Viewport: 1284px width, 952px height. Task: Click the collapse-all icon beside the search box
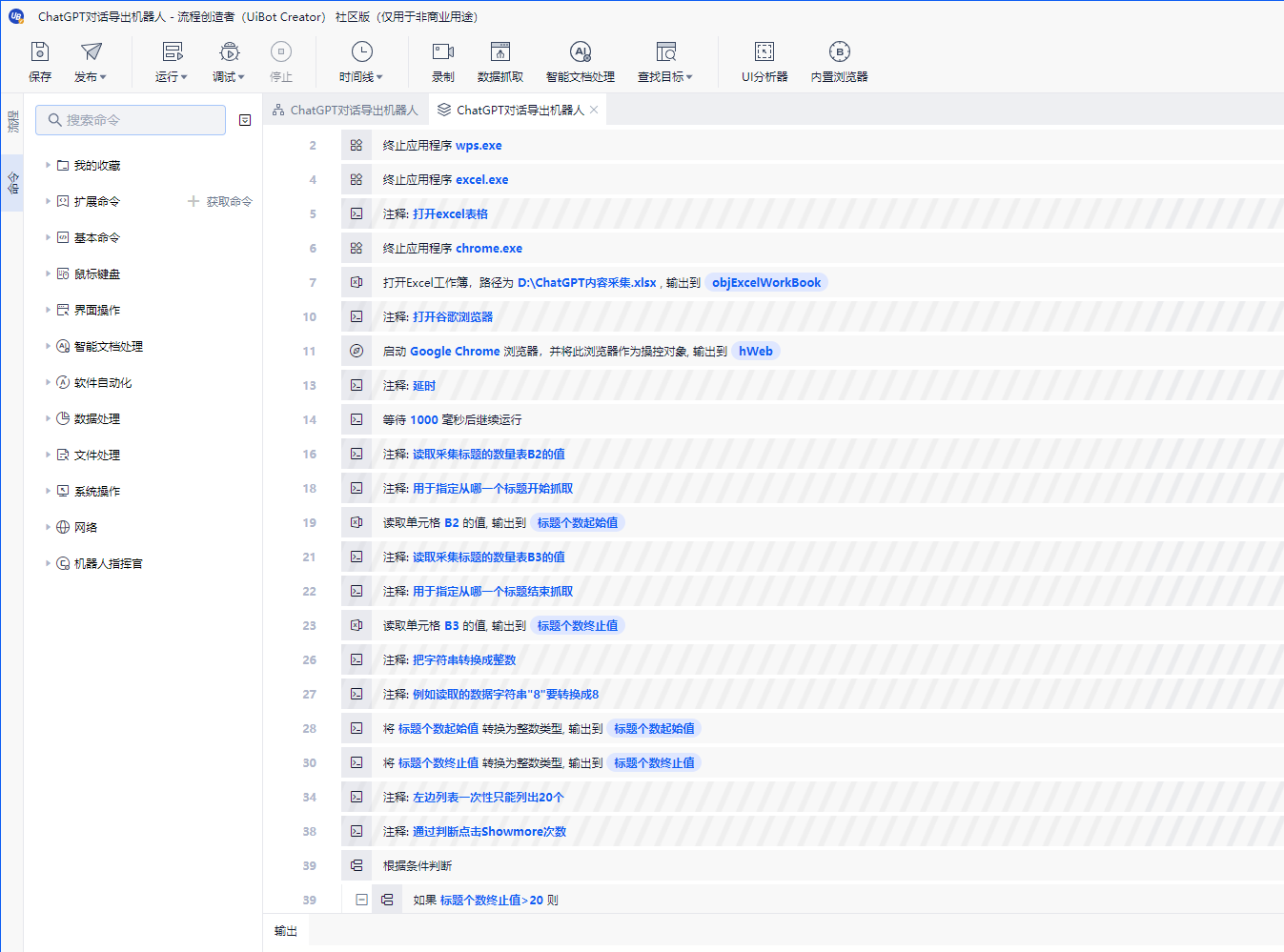point(245,120)
